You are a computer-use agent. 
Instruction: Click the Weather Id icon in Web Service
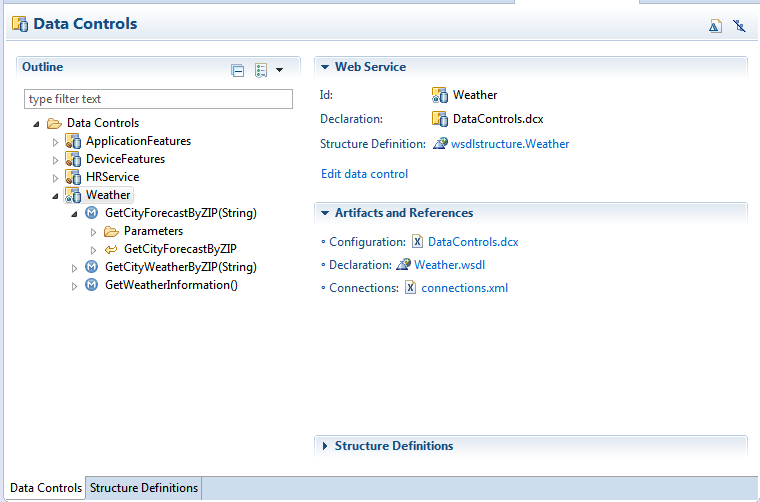coord(440,95)
